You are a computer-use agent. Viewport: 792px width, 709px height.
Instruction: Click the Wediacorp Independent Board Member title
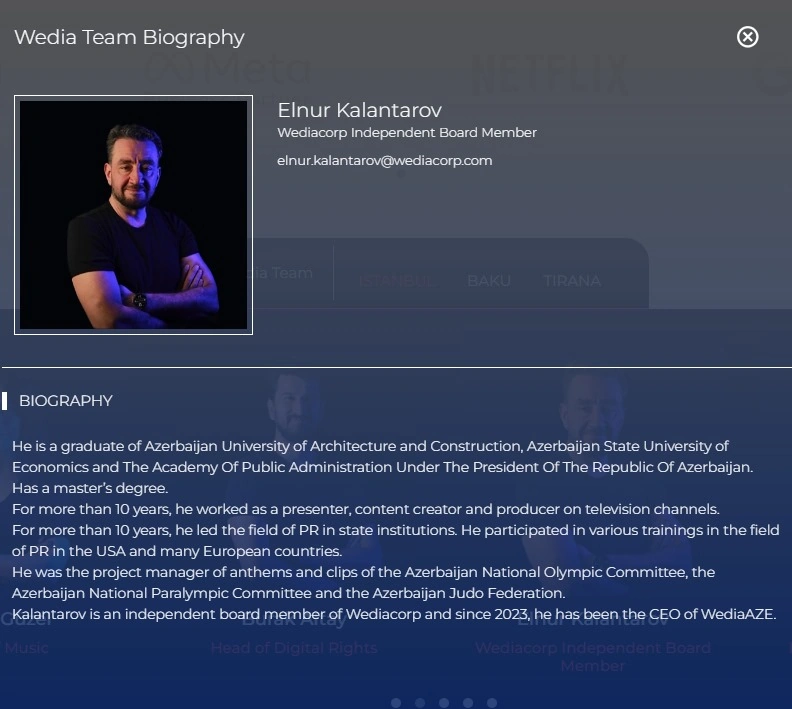click(407, 132)
